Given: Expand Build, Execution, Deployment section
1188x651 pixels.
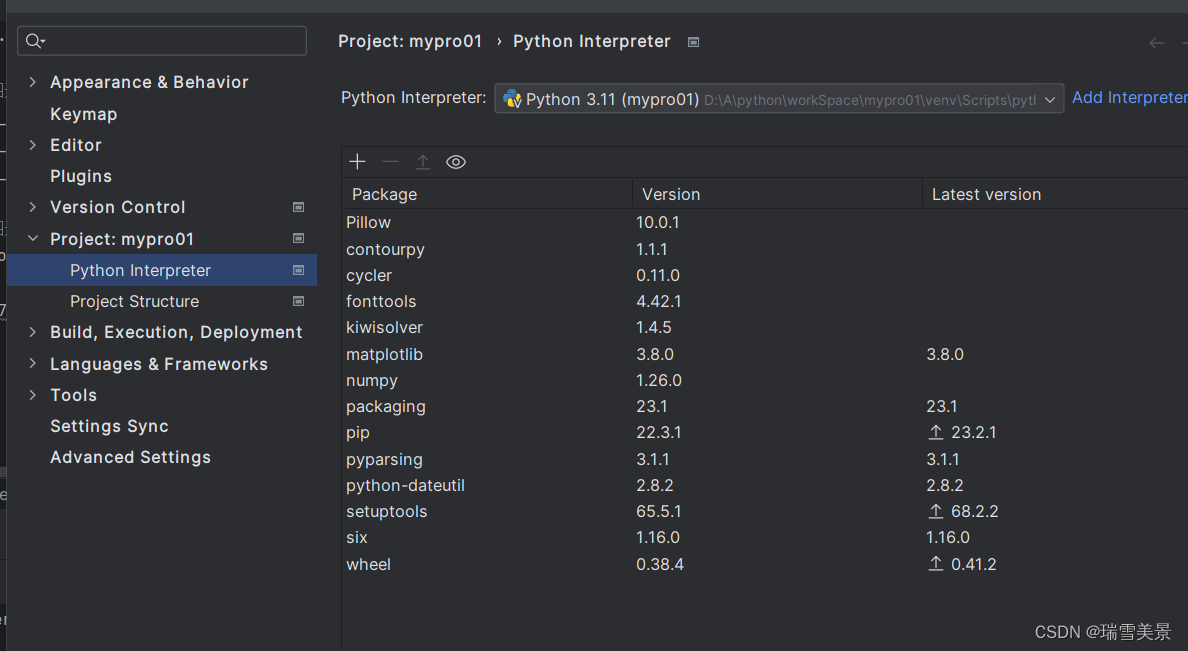Looking at the screenshot, I should 33,331.
